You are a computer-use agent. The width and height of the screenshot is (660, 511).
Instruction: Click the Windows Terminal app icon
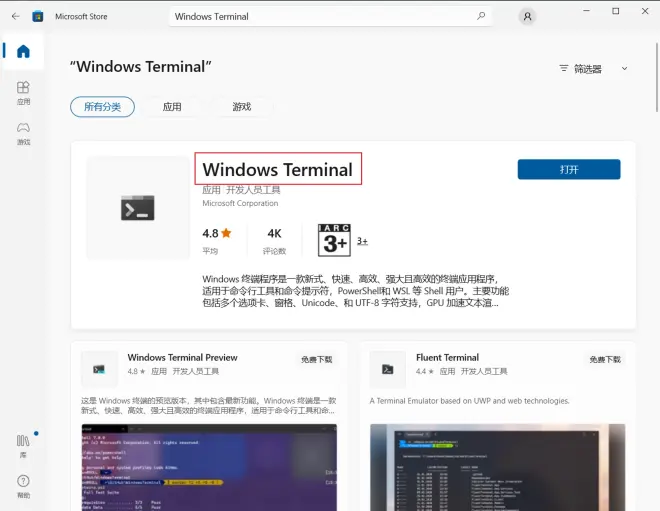pos(138,208)
